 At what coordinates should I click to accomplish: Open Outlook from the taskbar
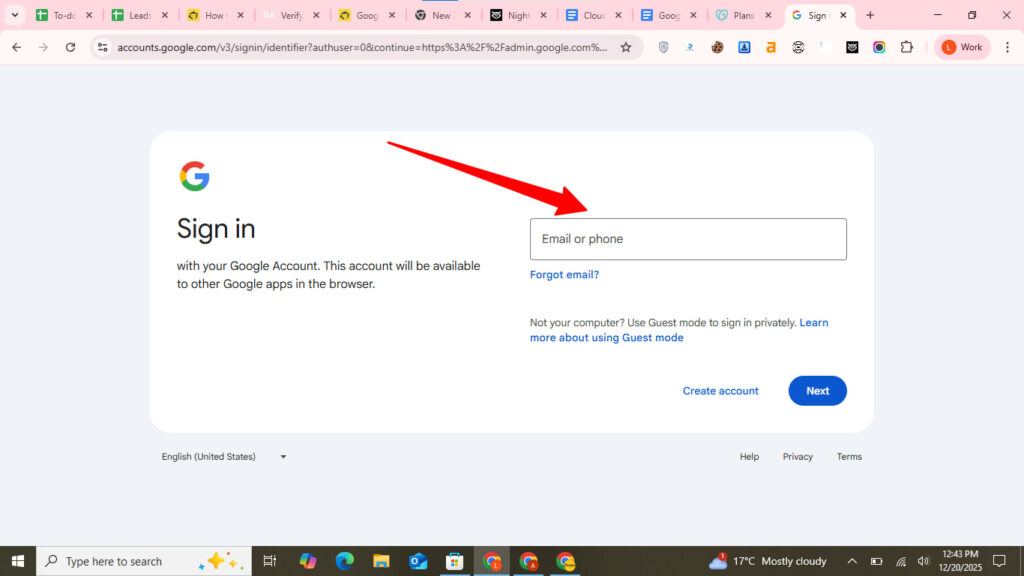[x=418, y=561]
